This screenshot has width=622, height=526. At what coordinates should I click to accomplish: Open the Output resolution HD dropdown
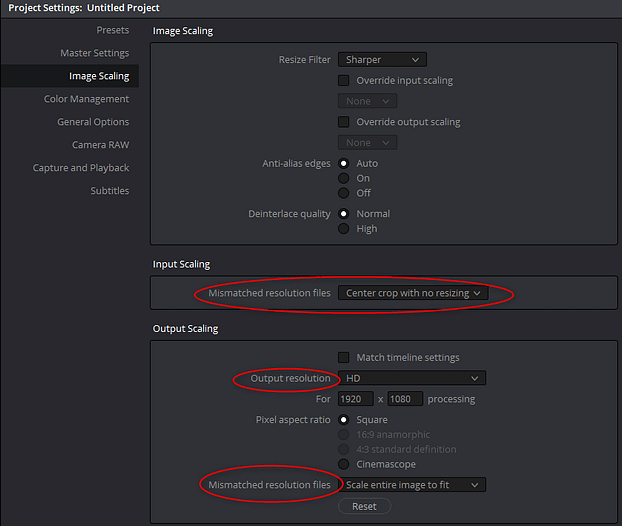(412, 378)
